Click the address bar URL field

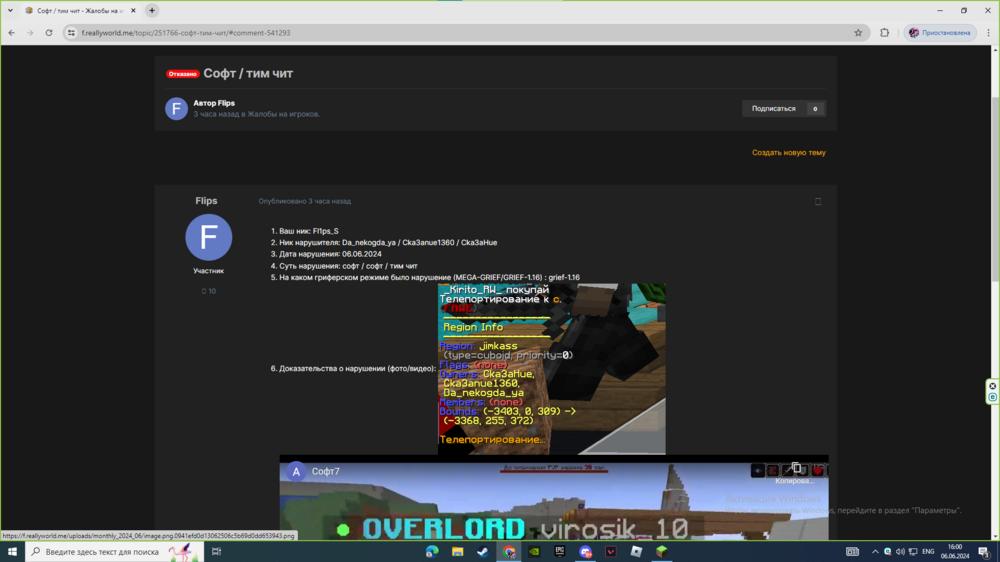tap(464, 33)
